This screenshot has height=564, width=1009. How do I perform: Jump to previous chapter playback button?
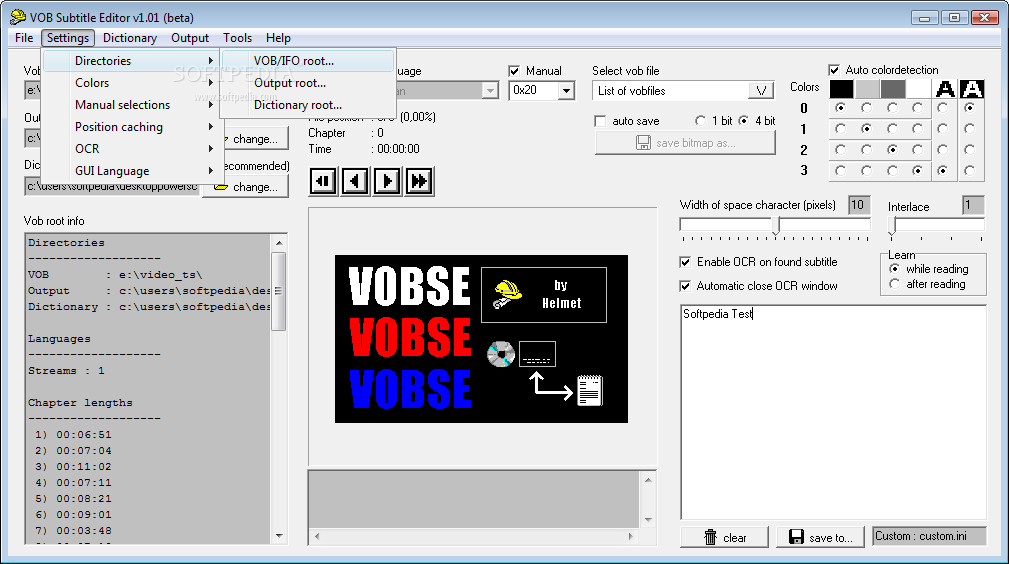pos(323,181)
